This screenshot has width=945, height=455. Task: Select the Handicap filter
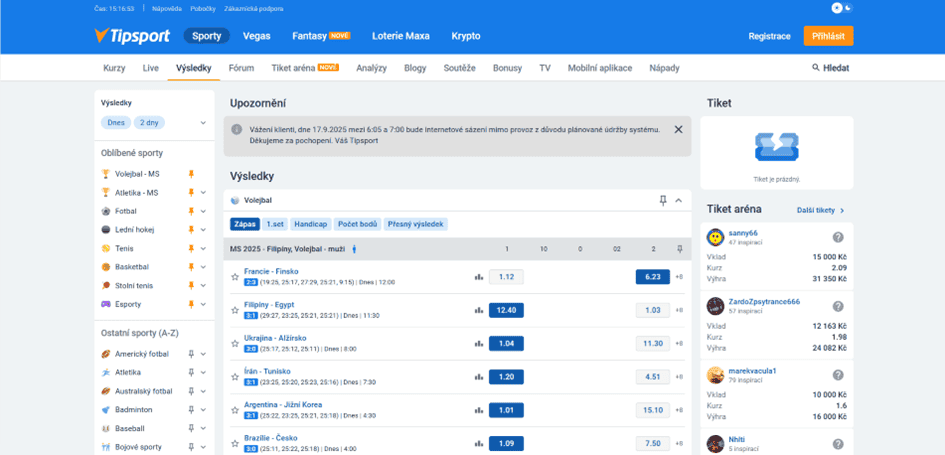coord(310,224)
